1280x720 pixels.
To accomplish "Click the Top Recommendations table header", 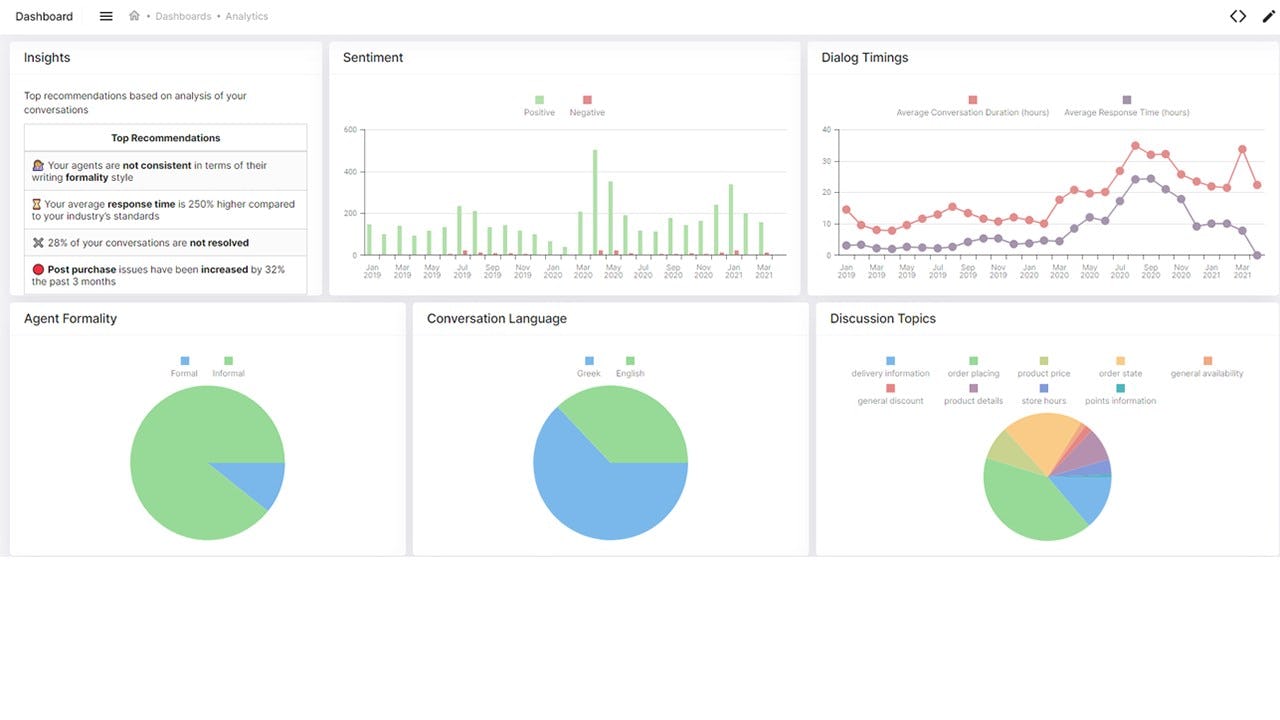I will [x=165, y=137].
